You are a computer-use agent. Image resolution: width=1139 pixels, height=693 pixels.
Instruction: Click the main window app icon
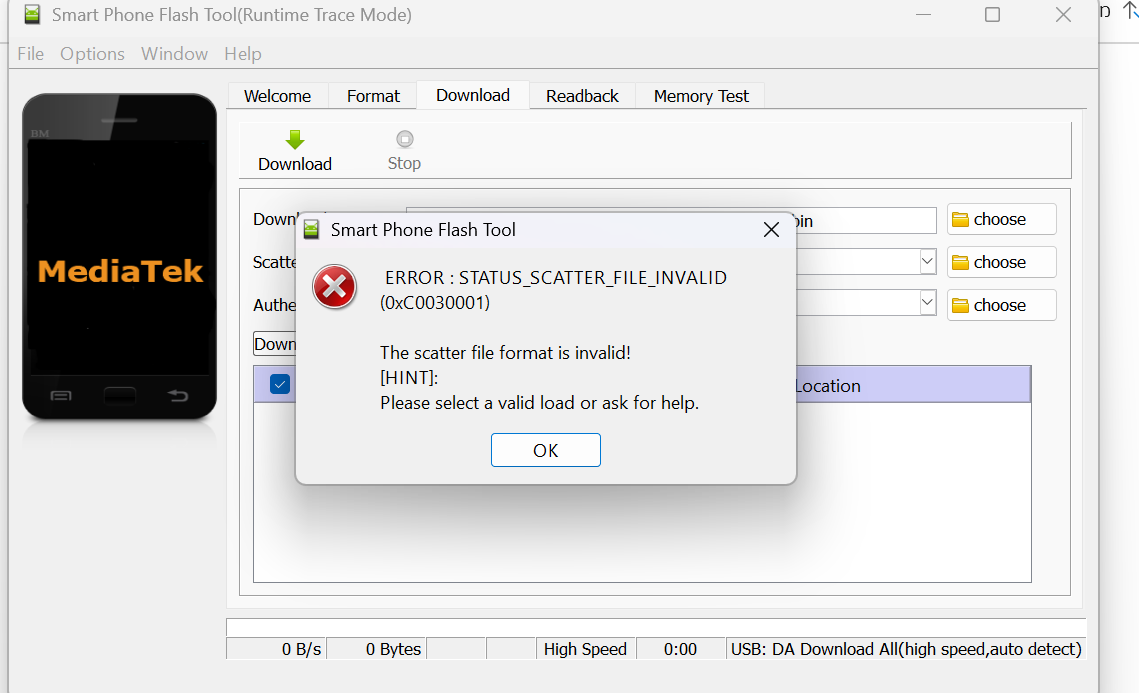[x=32, y=15]
